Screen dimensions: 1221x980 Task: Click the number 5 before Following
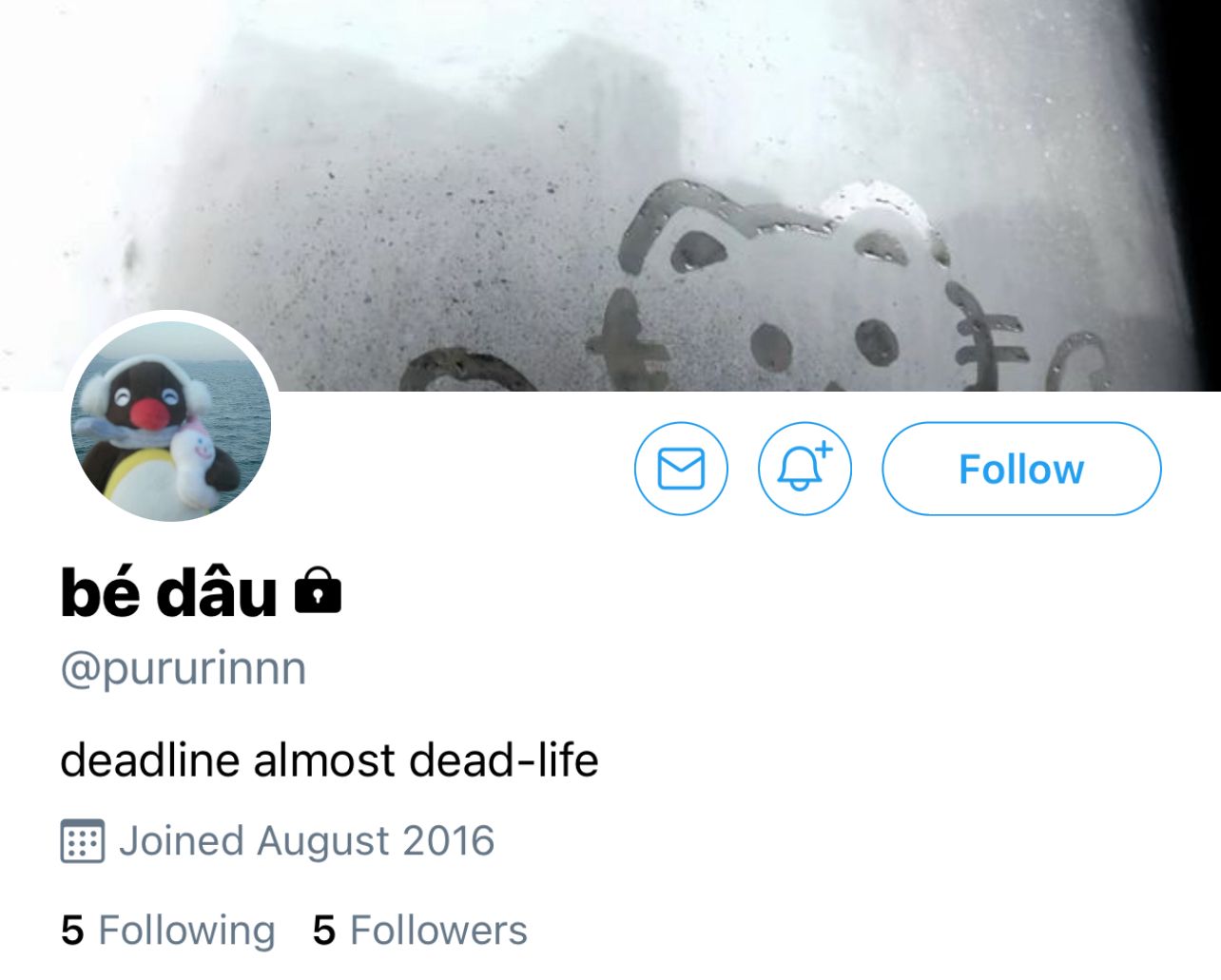(x=72, y=931)
